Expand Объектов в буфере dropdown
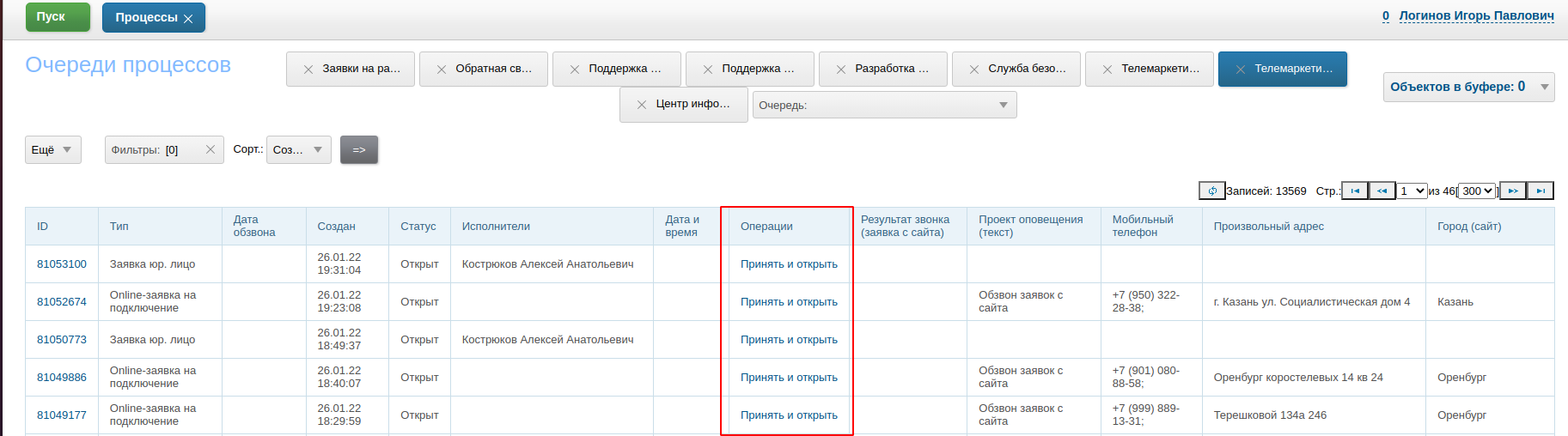1568x436 pixels. (1468, 87)
